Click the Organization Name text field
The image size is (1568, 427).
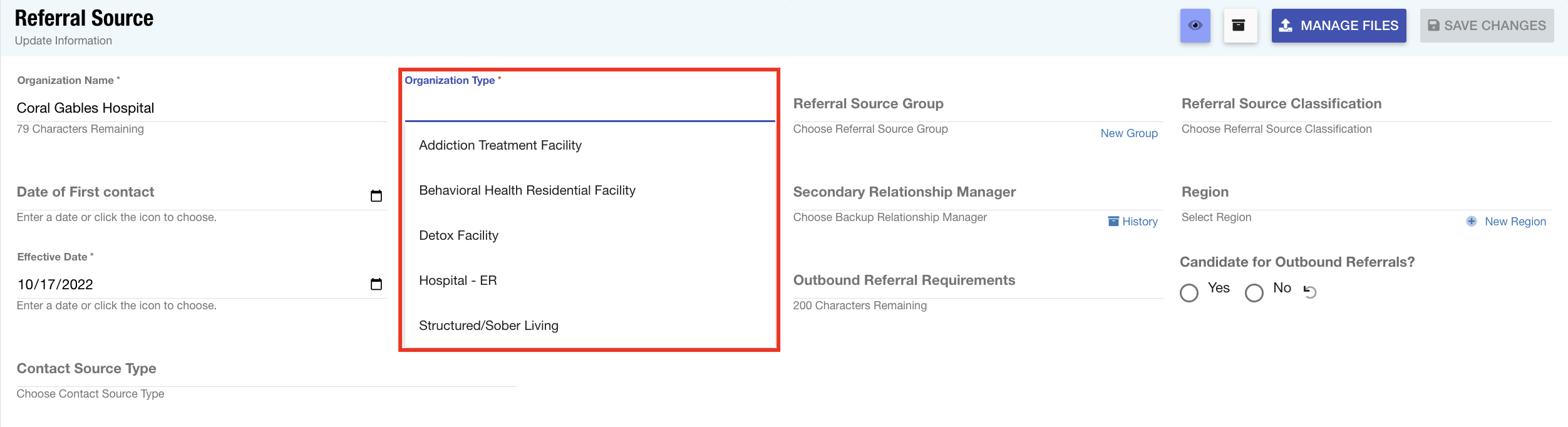(200, 108)
